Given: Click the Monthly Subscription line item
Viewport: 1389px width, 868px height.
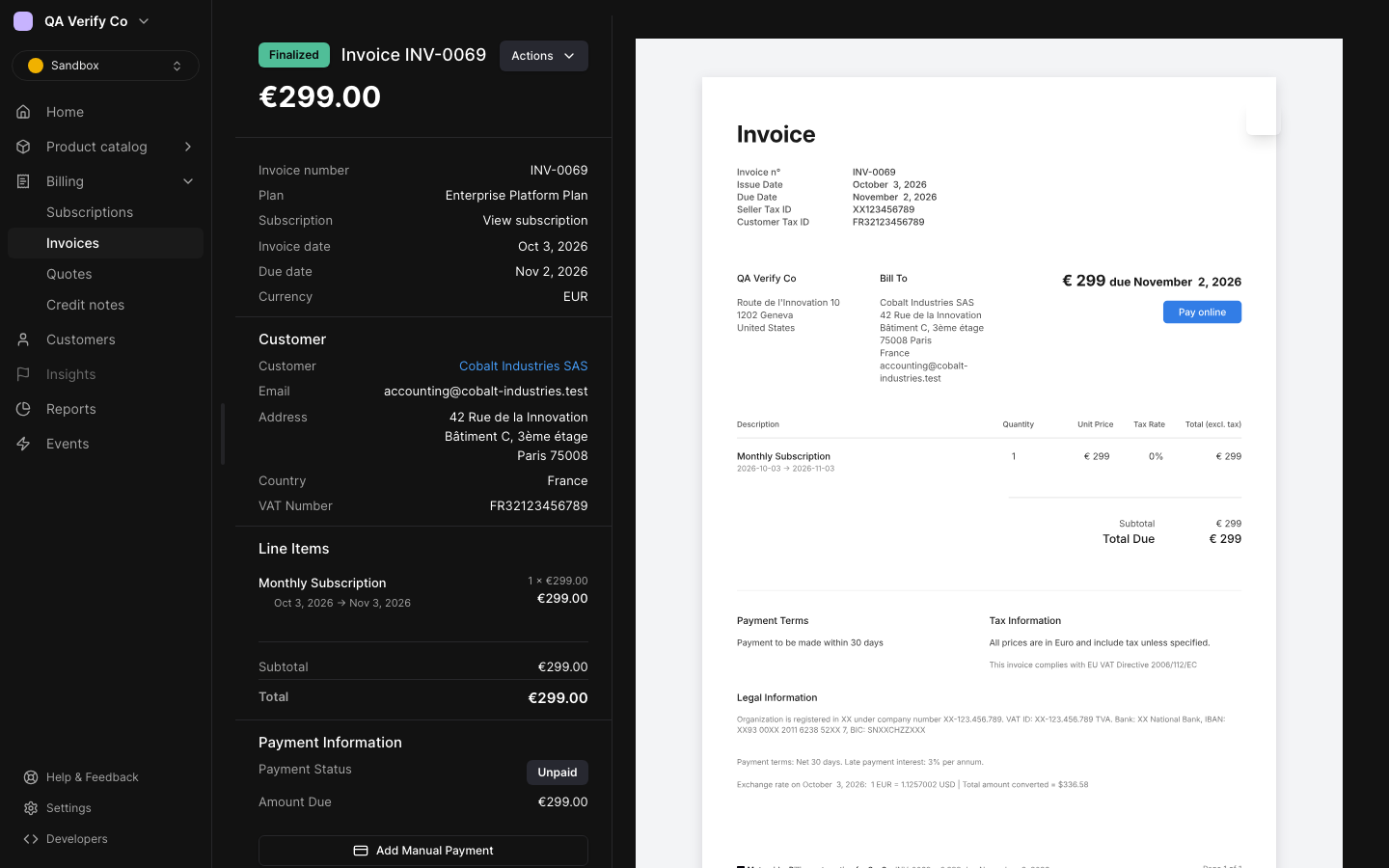Looking at the screenshot, I should (x=322, y=583).
